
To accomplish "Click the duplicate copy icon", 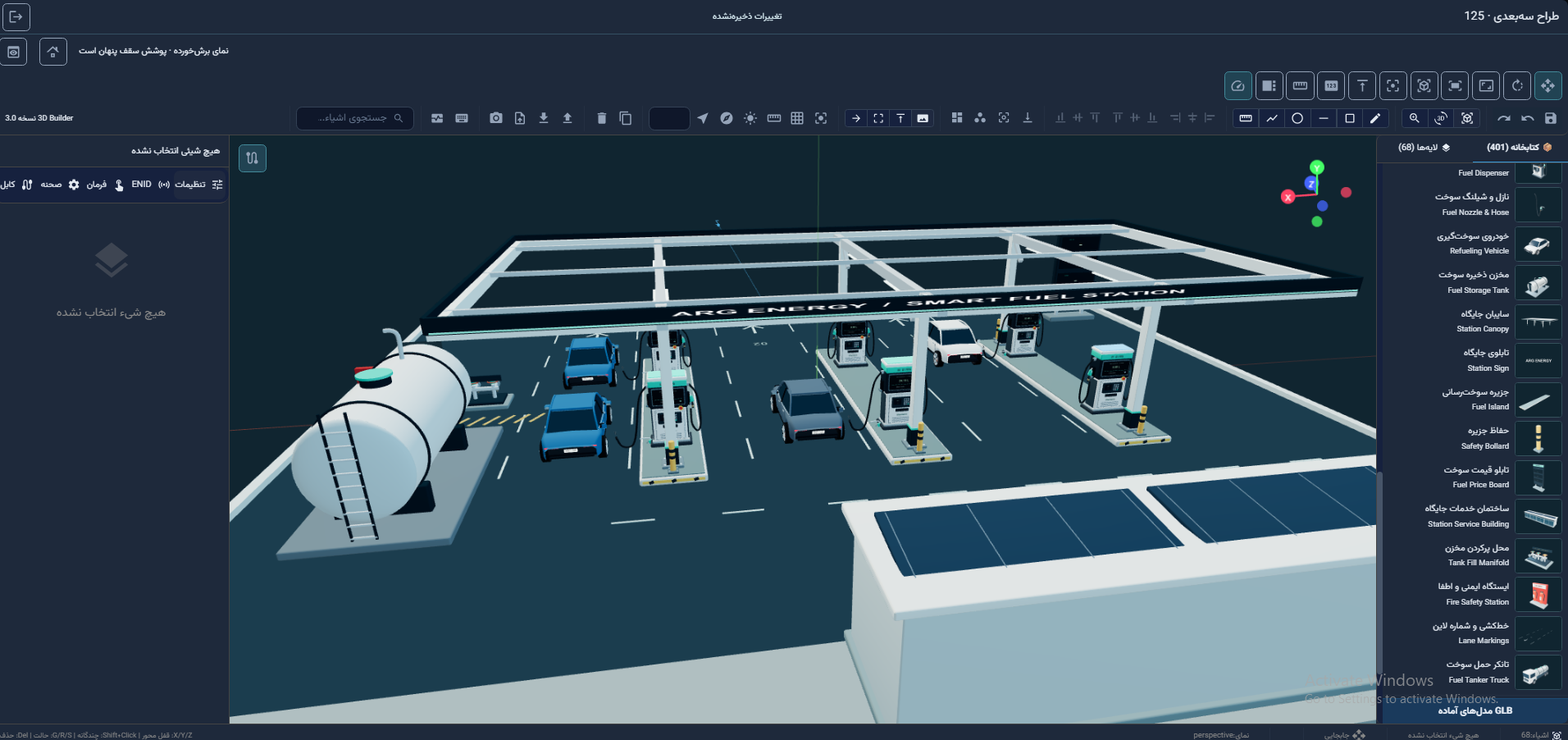I will pos(625,118).
